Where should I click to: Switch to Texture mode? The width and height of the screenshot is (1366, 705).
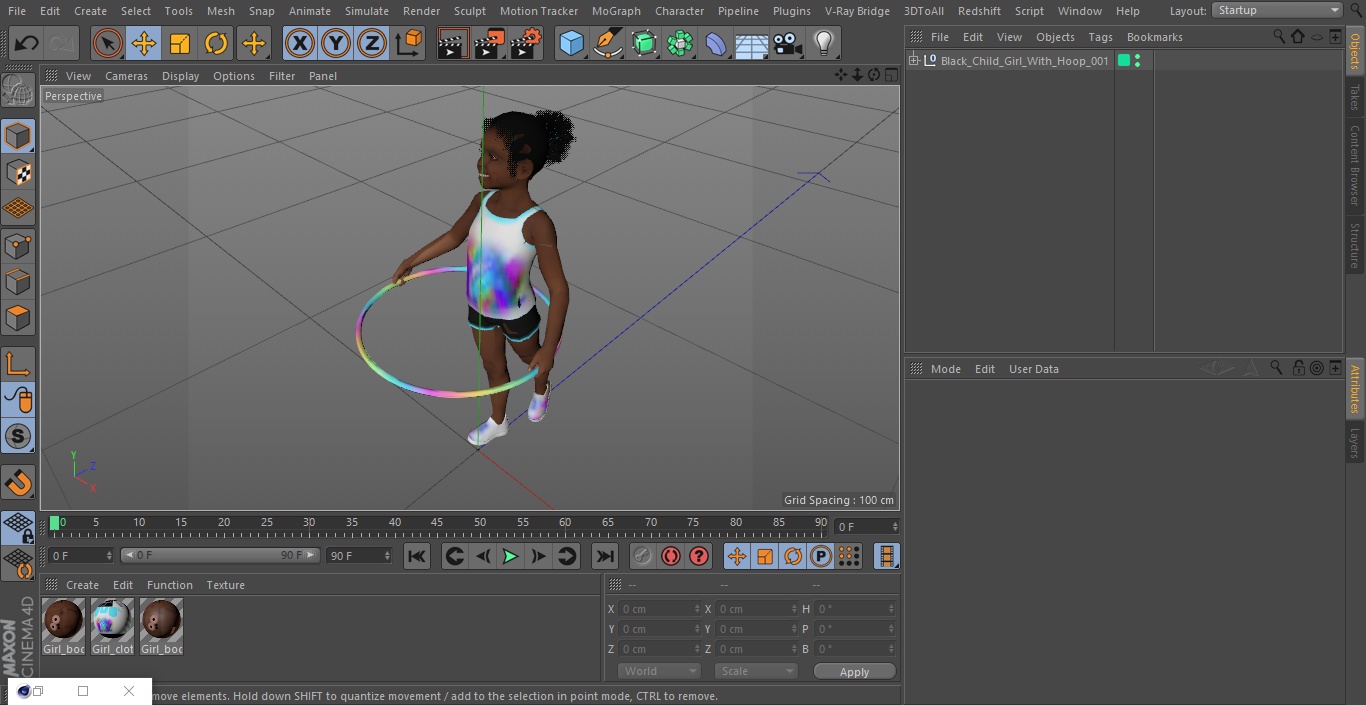(18, 173)
